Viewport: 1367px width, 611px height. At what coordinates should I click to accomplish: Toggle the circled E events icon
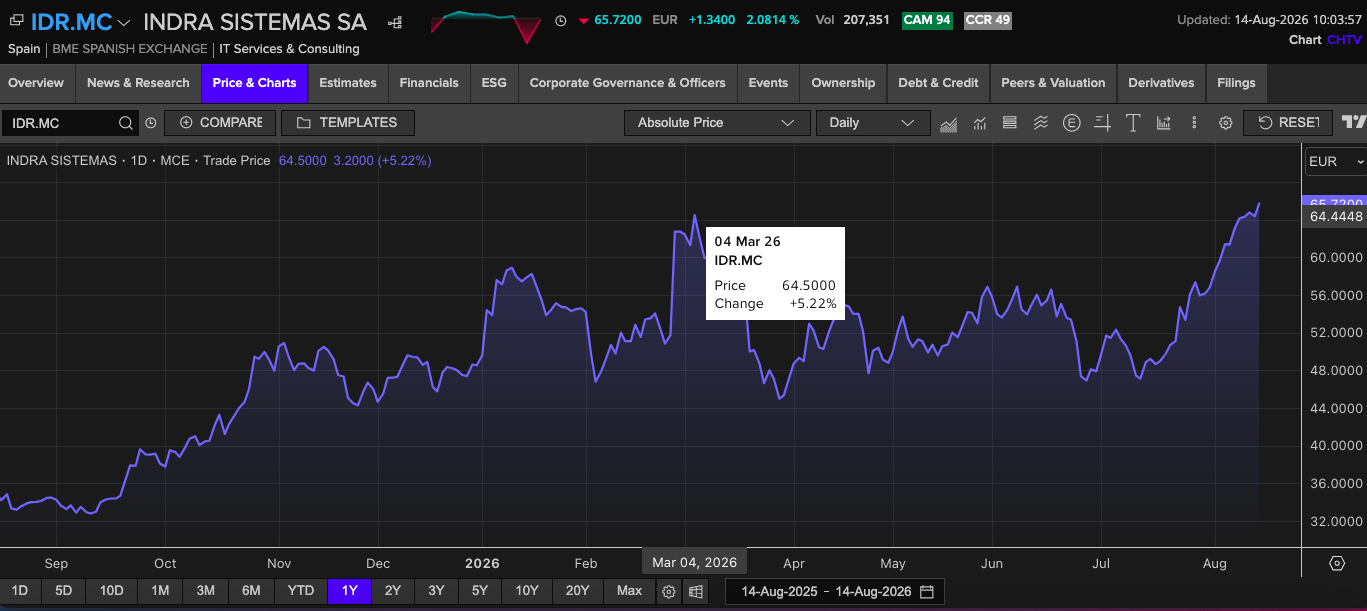tap(1072, 123)
